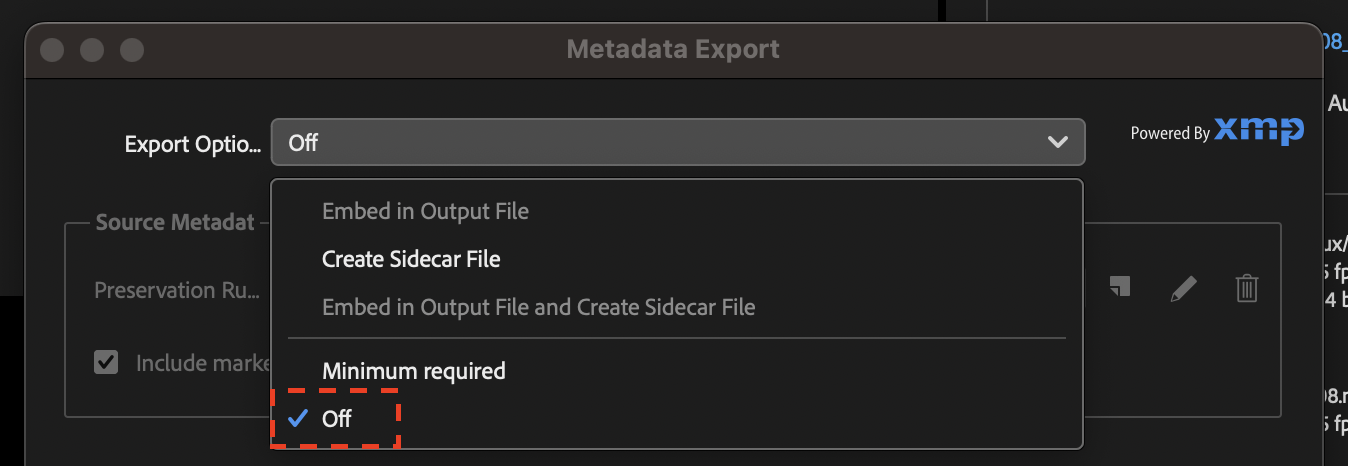
Task: Choose Create Sidecar File option
Action: click(x=411, y=260)
